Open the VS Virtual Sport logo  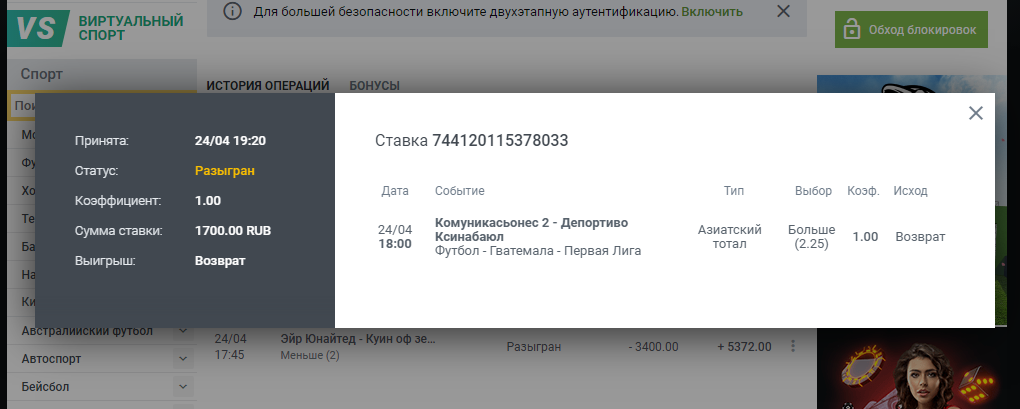(96, 27)
